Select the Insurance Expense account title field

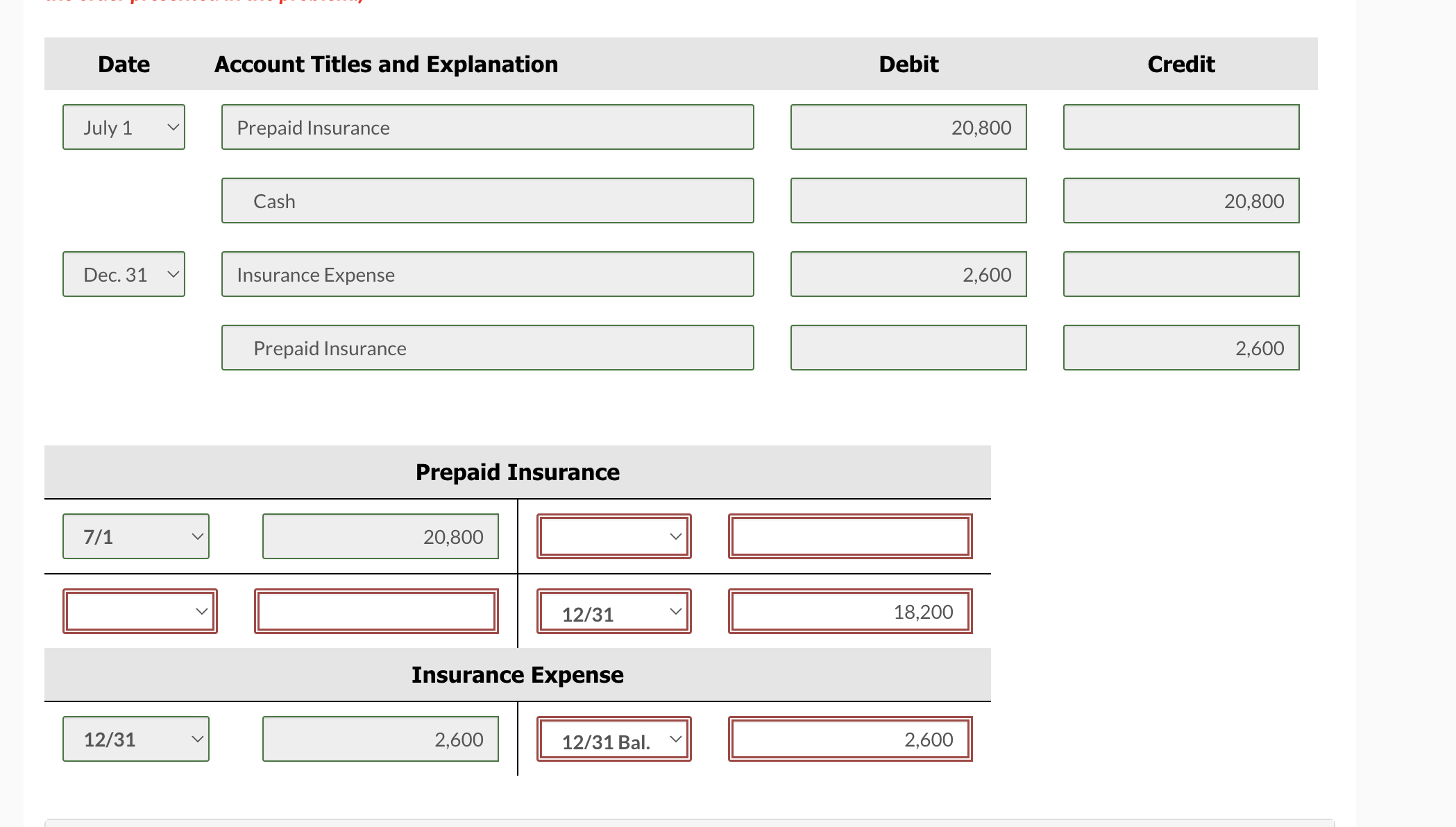487,274
